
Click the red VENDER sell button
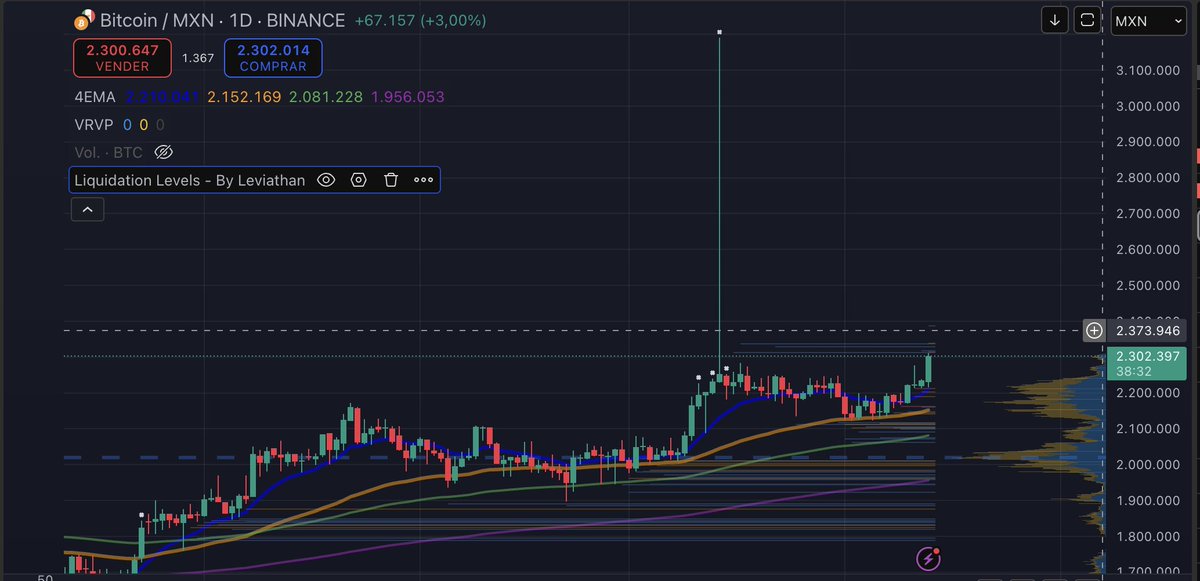pos(122,58)
